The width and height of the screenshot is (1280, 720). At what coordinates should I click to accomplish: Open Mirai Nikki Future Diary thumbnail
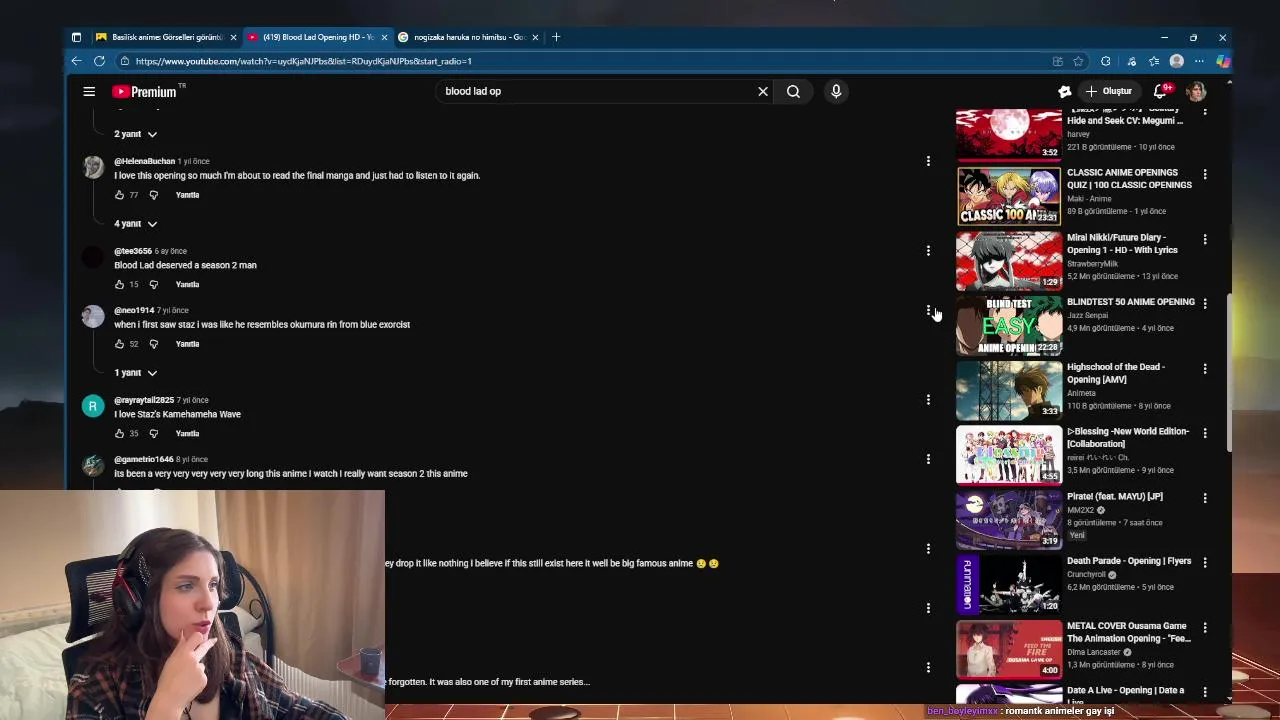click(x=1009, y=261)
